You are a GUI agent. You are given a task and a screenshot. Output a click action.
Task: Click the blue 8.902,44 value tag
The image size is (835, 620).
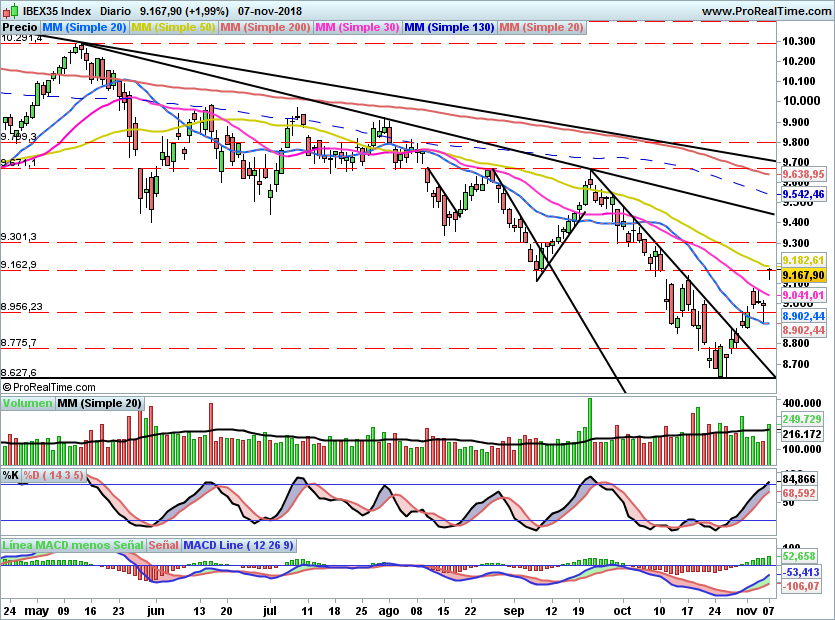[804, 316]
